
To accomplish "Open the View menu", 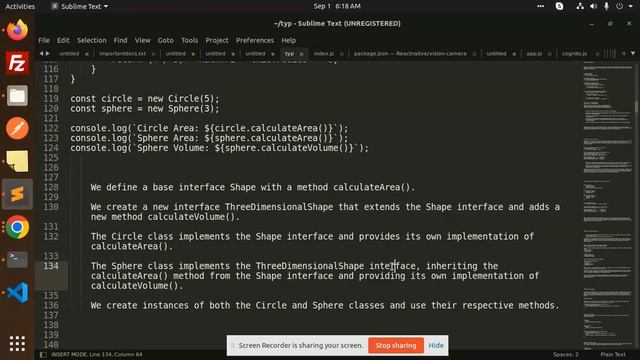I will click(143, 40).
